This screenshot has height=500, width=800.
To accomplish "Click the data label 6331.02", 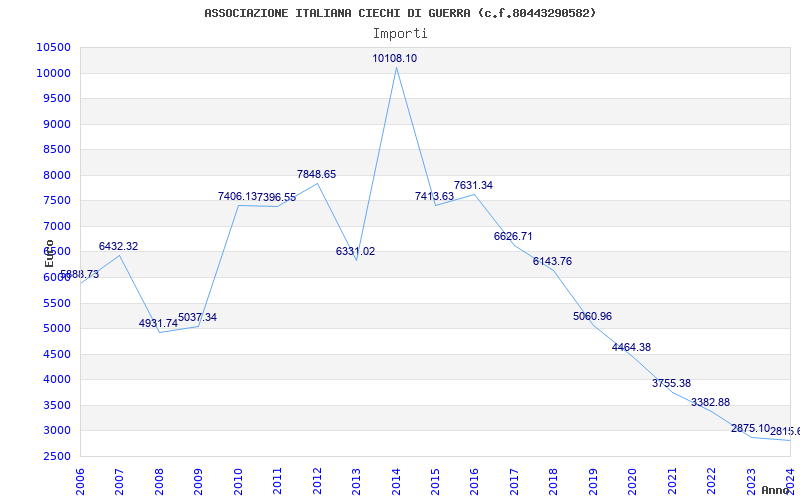I will tap(355, 251).
